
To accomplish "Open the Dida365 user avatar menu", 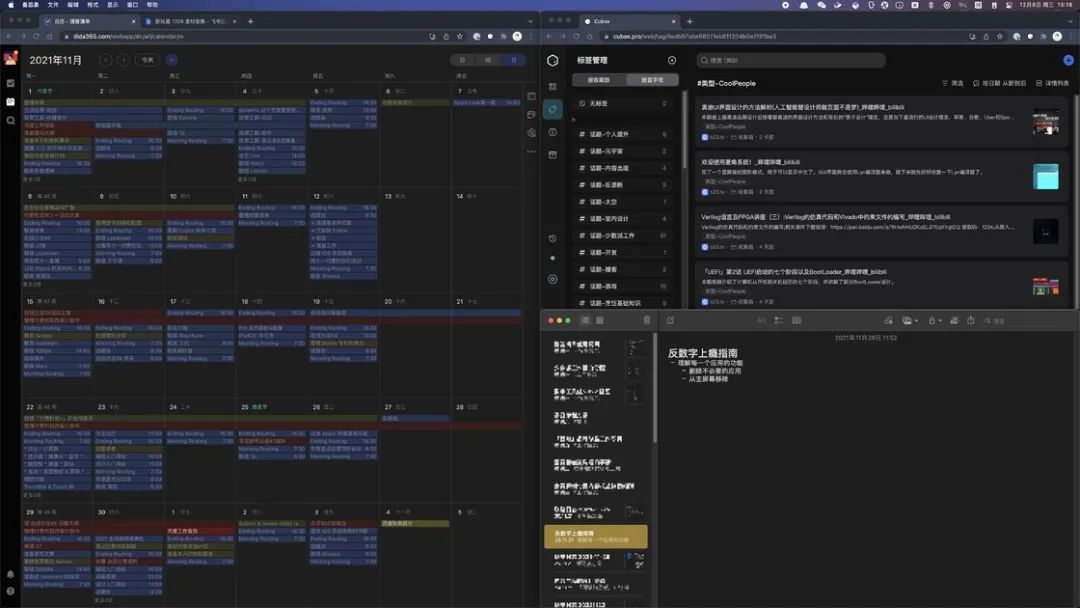I will (10, 59).
